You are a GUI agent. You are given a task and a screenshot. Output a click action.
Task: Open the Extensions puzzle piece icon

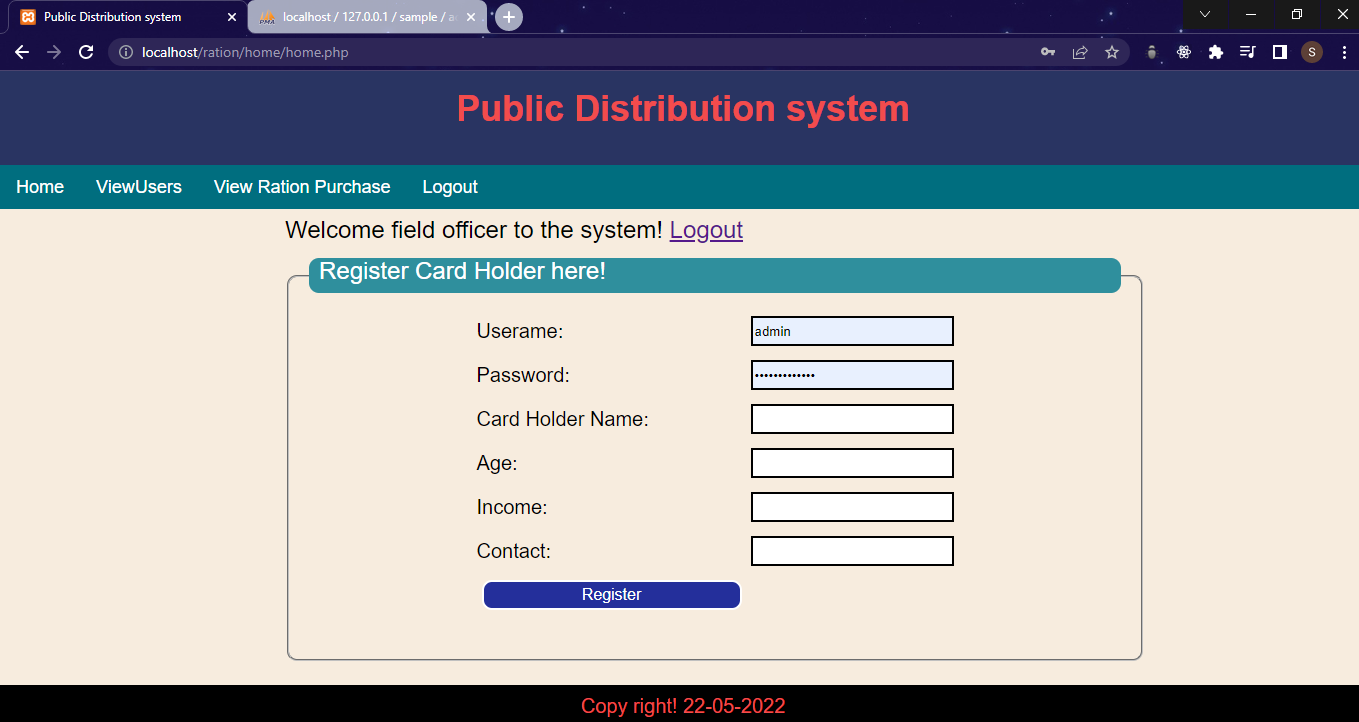click(1216, 52)
